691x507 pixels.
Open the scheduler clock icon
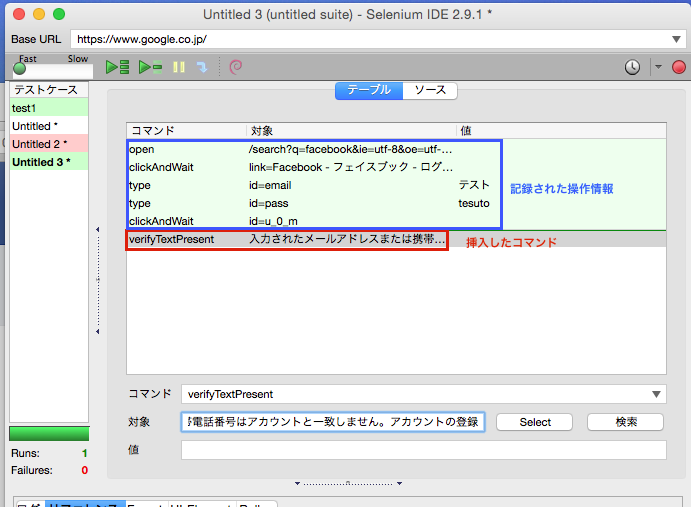pos(633,68)
